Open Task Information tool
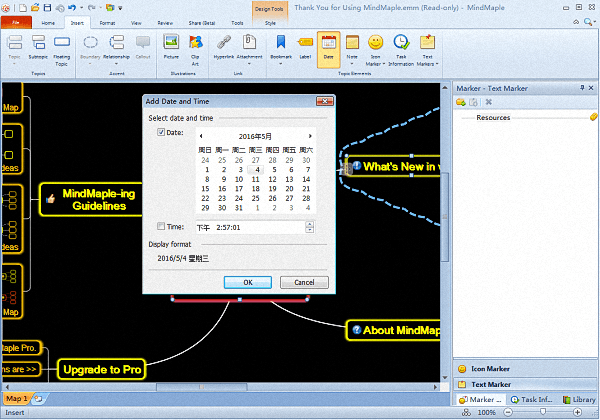Screen dimensions: 600x420 click(x=401, y=50)
